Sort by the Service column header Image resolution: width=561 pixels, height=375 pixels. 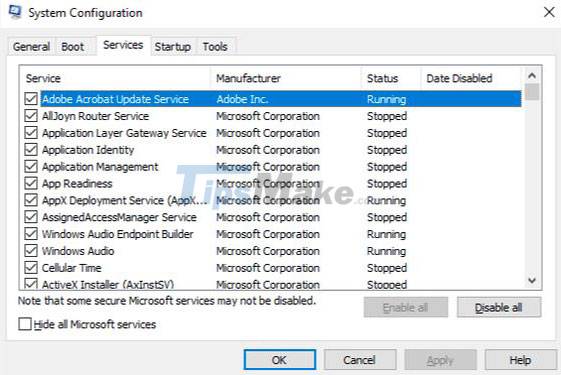(115, 78)
